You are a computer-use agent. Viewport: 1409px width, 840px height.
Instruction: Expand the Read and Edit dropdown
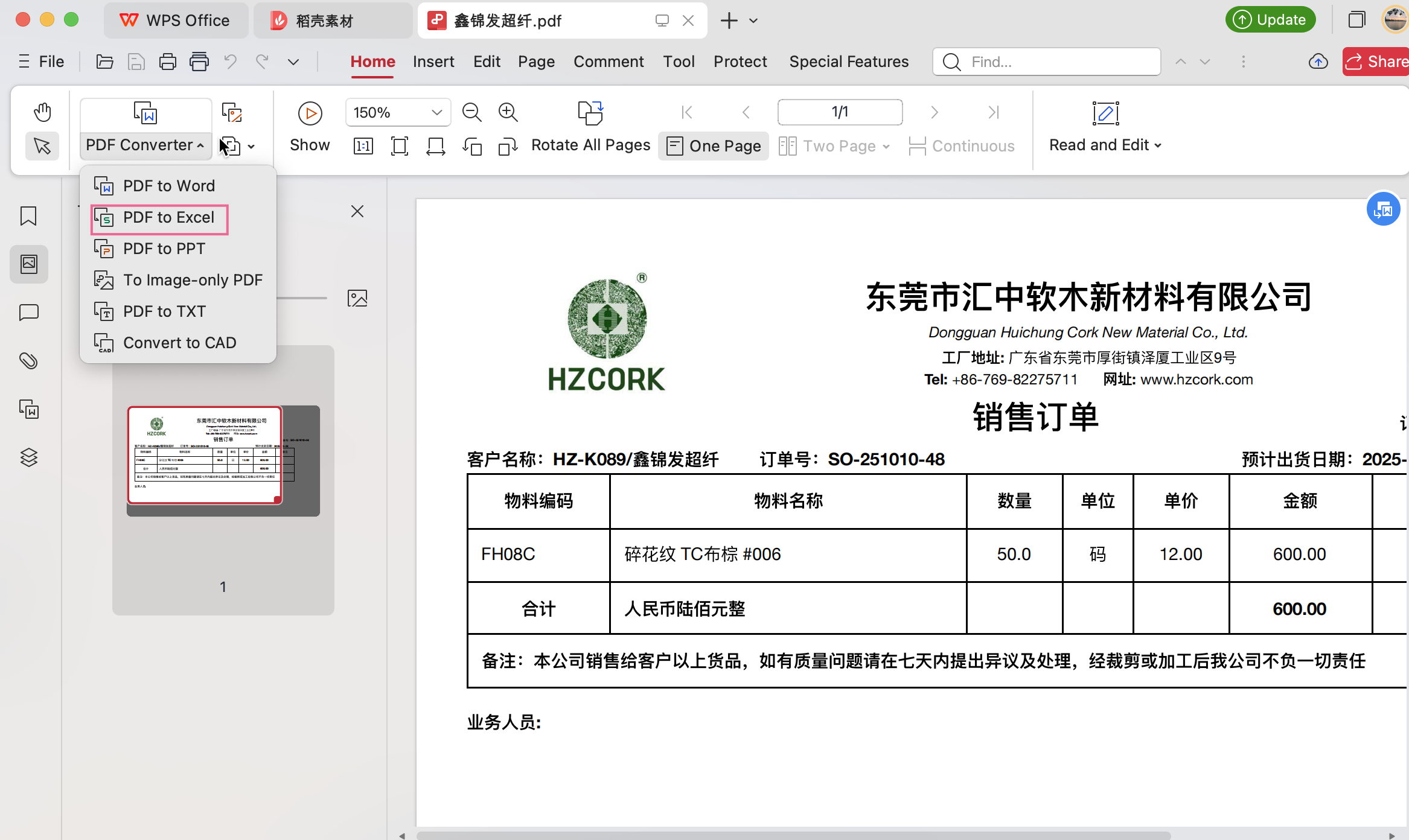pos(1104,145)
